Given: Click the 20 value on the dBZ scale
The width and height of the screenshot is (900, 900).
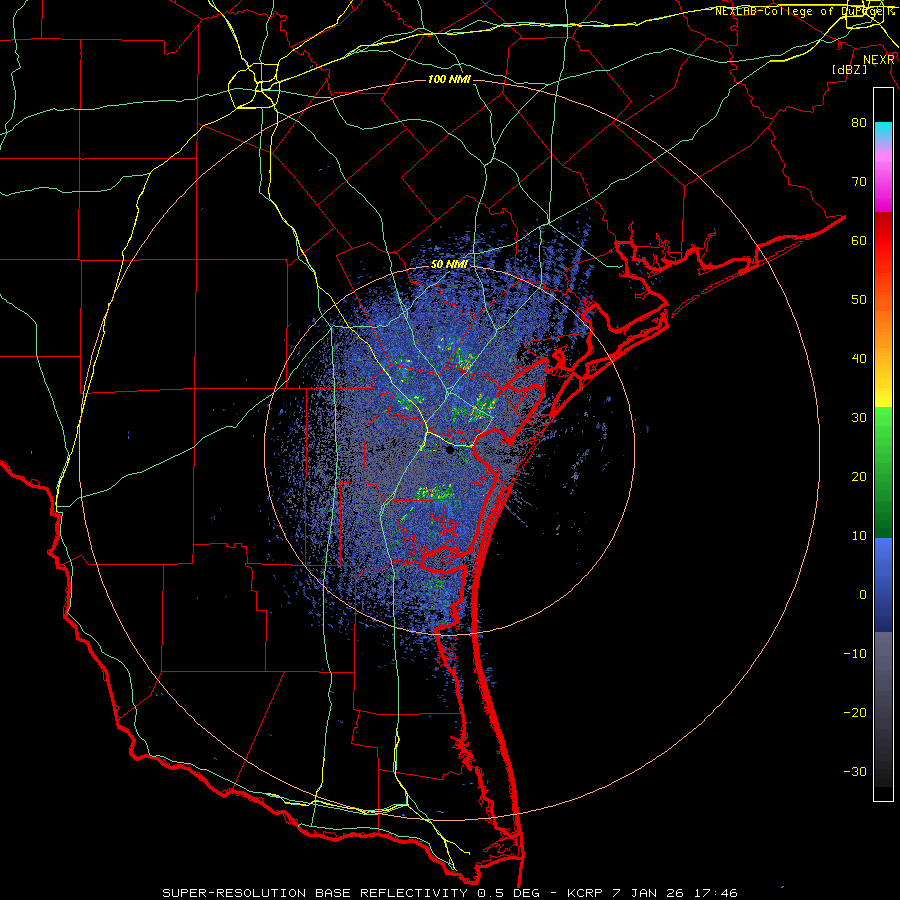Looking at the screenshot, I should (x=859, y=476).
